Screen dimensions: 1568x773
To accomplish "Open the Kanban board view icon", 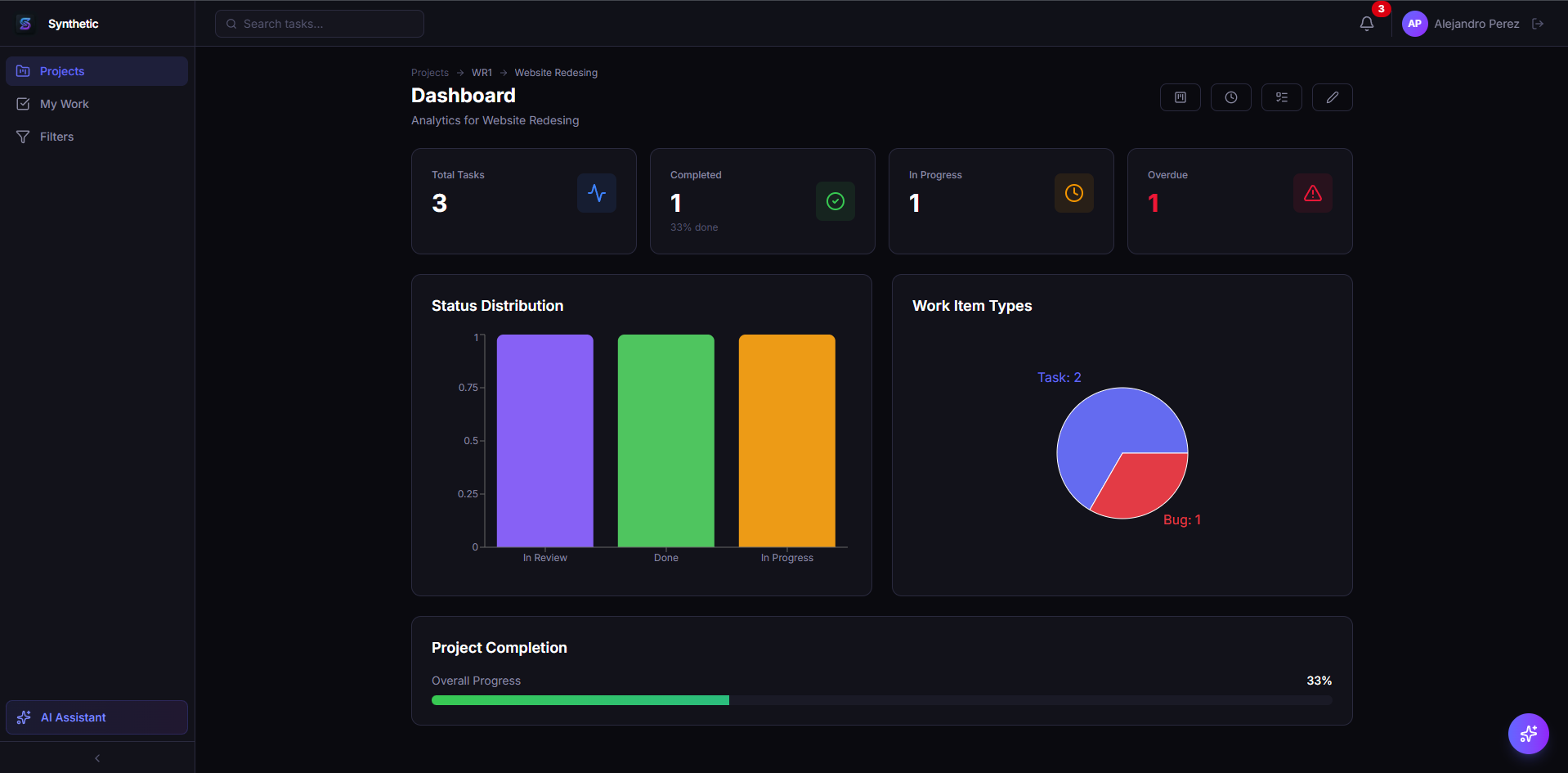I will (x=1180, y=97).
